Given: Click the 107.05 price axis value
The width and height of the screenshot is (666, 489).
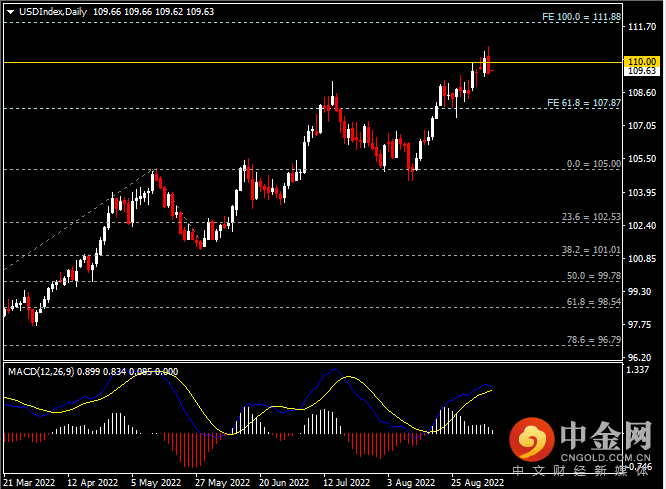Looking at the screenshot, I should [642, 126].
